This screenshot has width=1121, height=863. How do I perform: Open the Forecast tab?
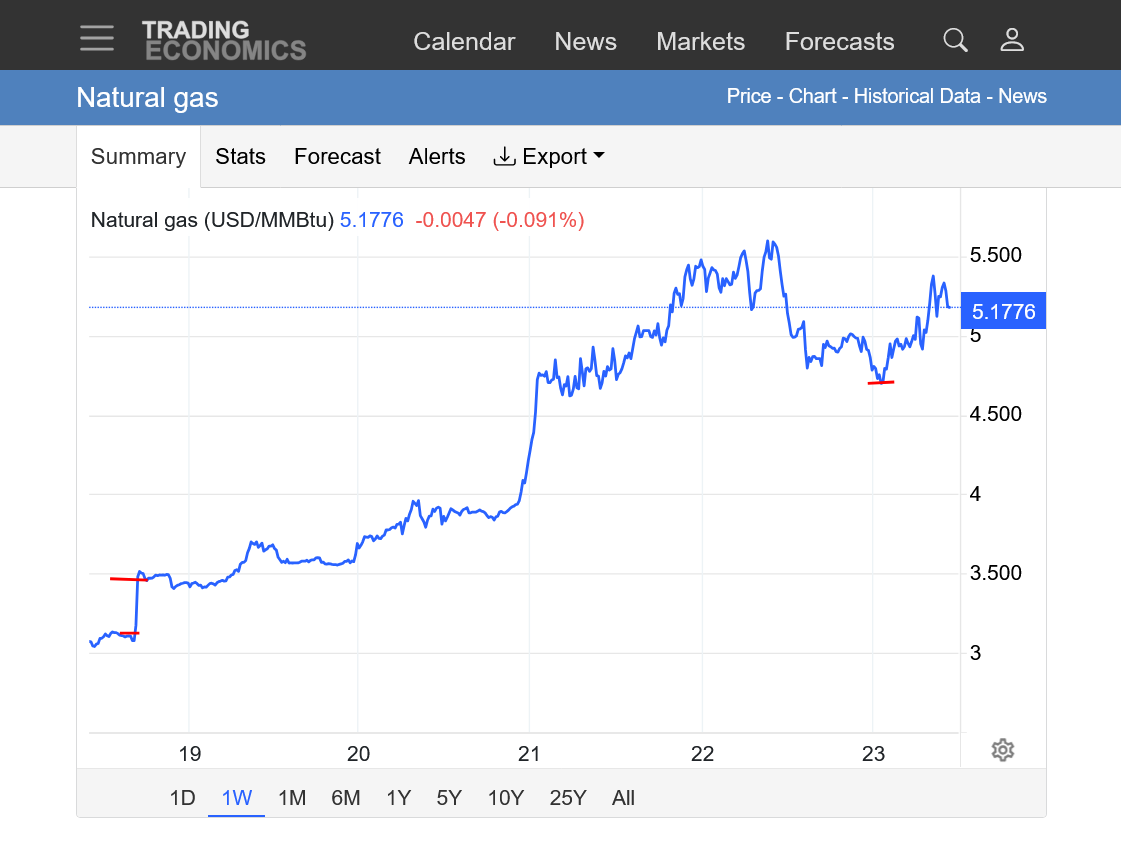(x=337, y=157)
